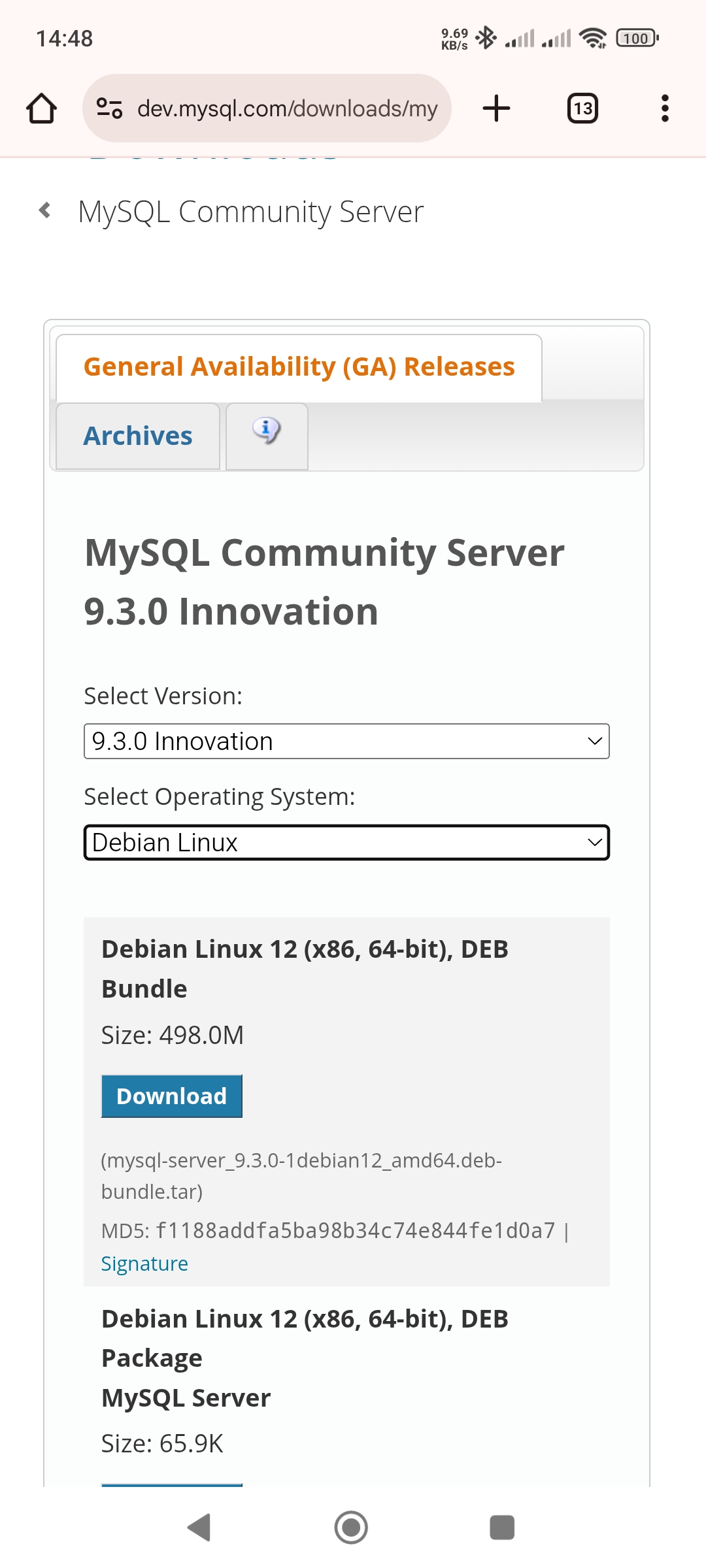The height and width of the screenshot is (1568, 706).
Task: Tap the Bluetooth status icon
Action: coord(486,39)
